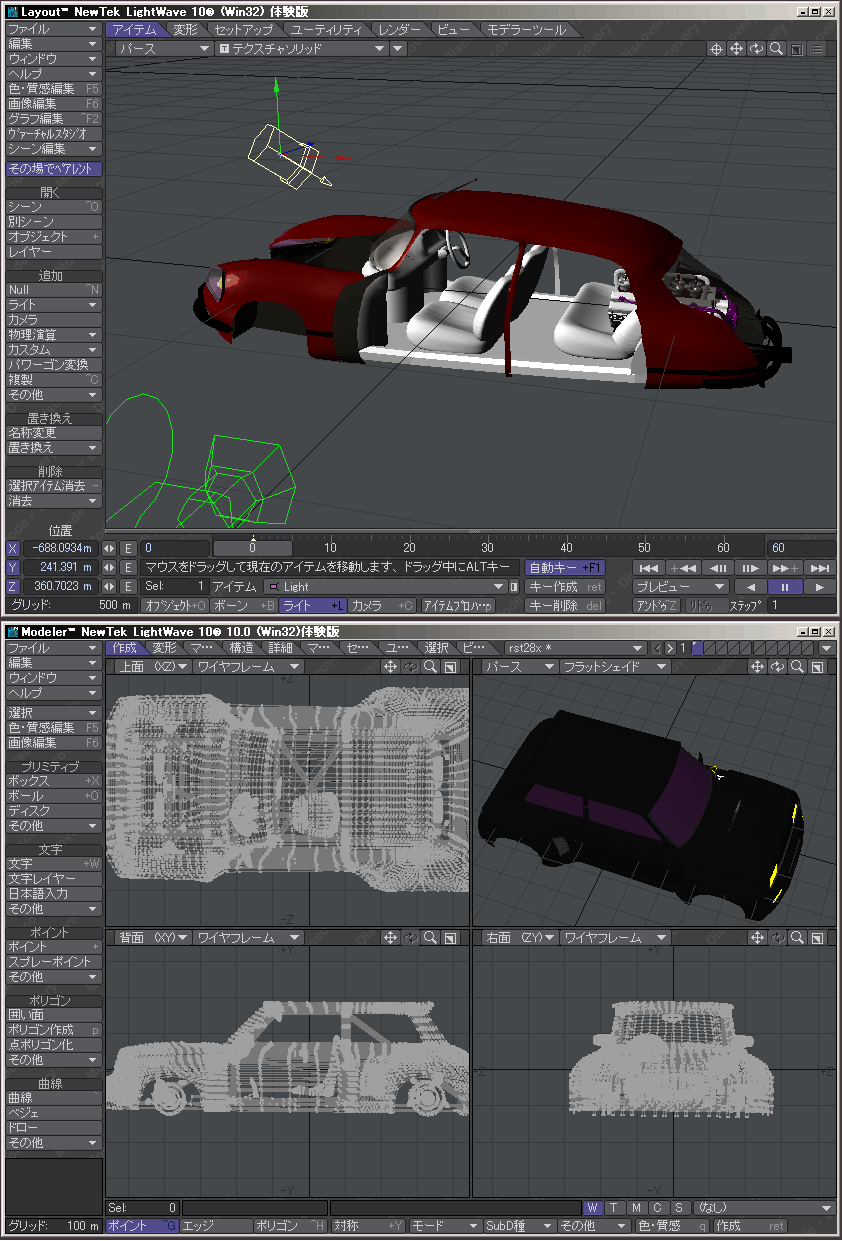Pause playback in the Layout timeline

784,587
